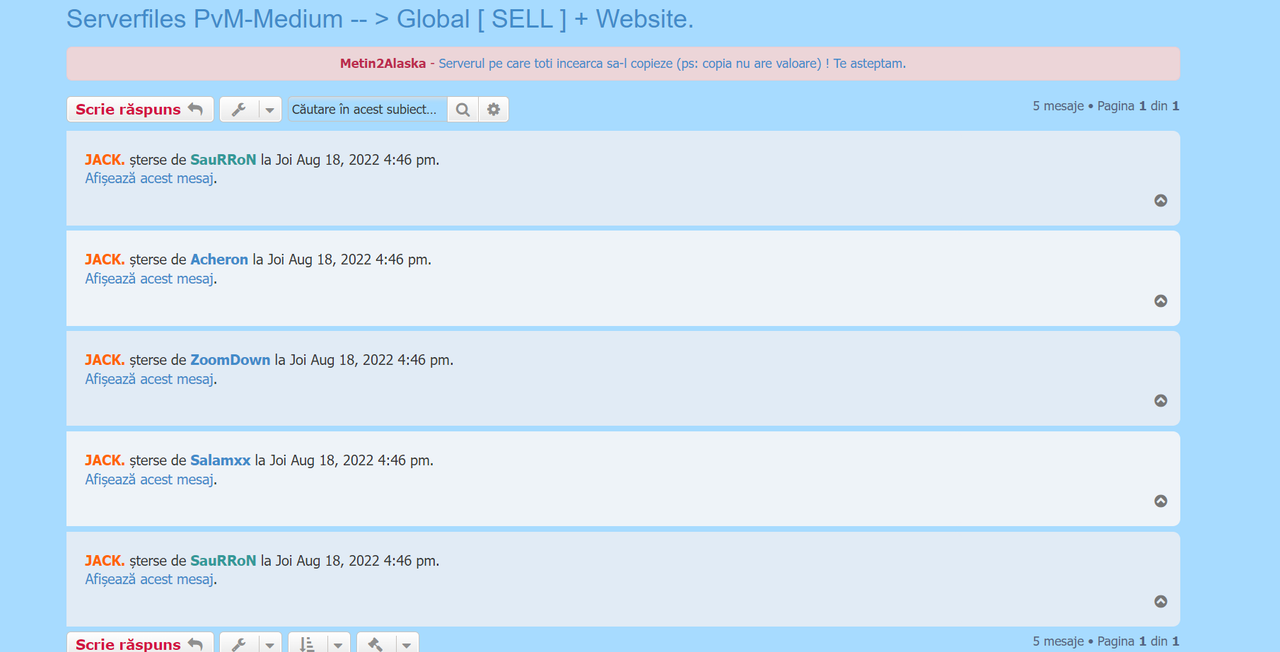Focus the Căutare în acest subiect field

(368, 110)
